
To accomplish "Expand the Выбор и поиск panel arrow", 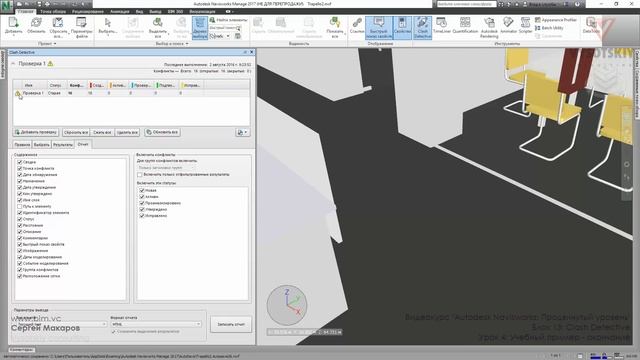I will [x=187, y=43].
